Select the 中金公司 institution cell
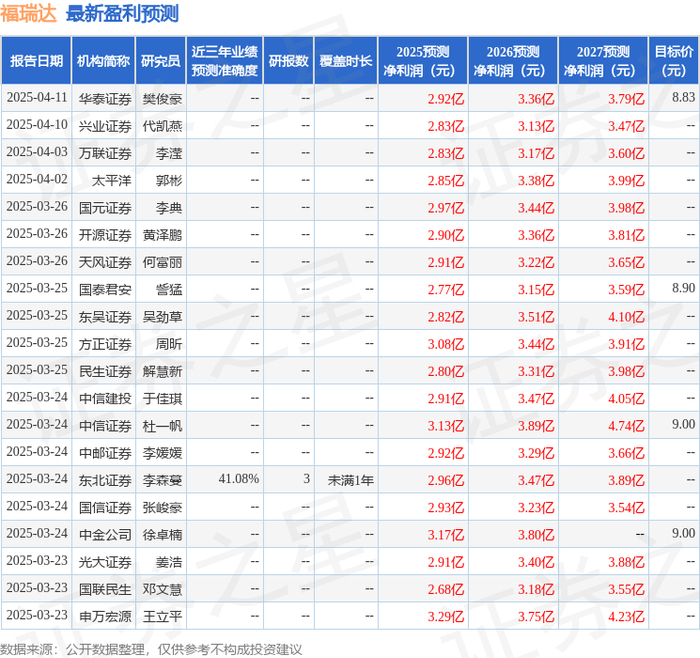The width and height of the screenshot is (700, 658). click(105, 534)
